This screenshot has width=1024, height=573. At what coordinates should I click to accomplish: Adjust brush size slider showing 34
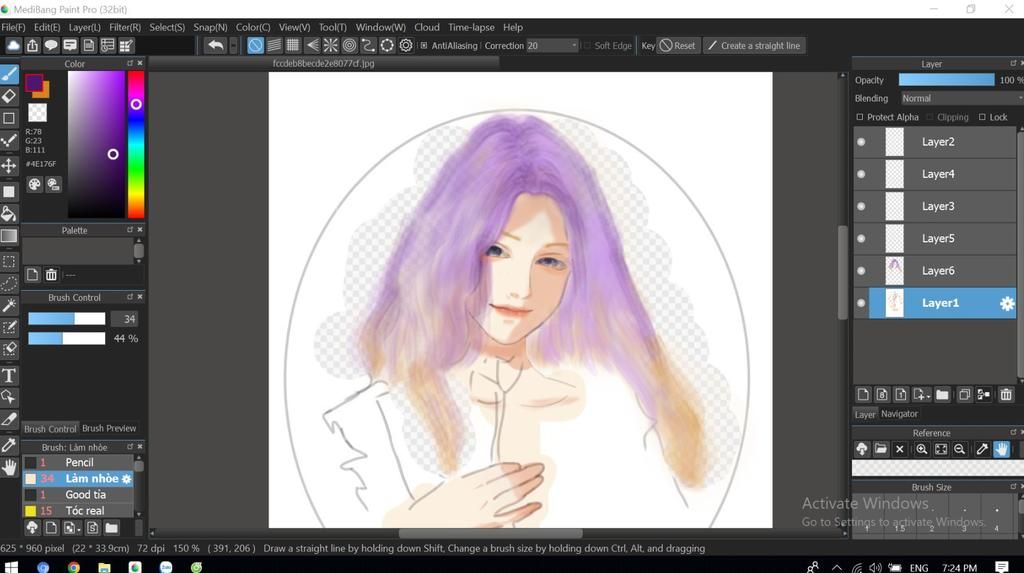click(67, 319)
